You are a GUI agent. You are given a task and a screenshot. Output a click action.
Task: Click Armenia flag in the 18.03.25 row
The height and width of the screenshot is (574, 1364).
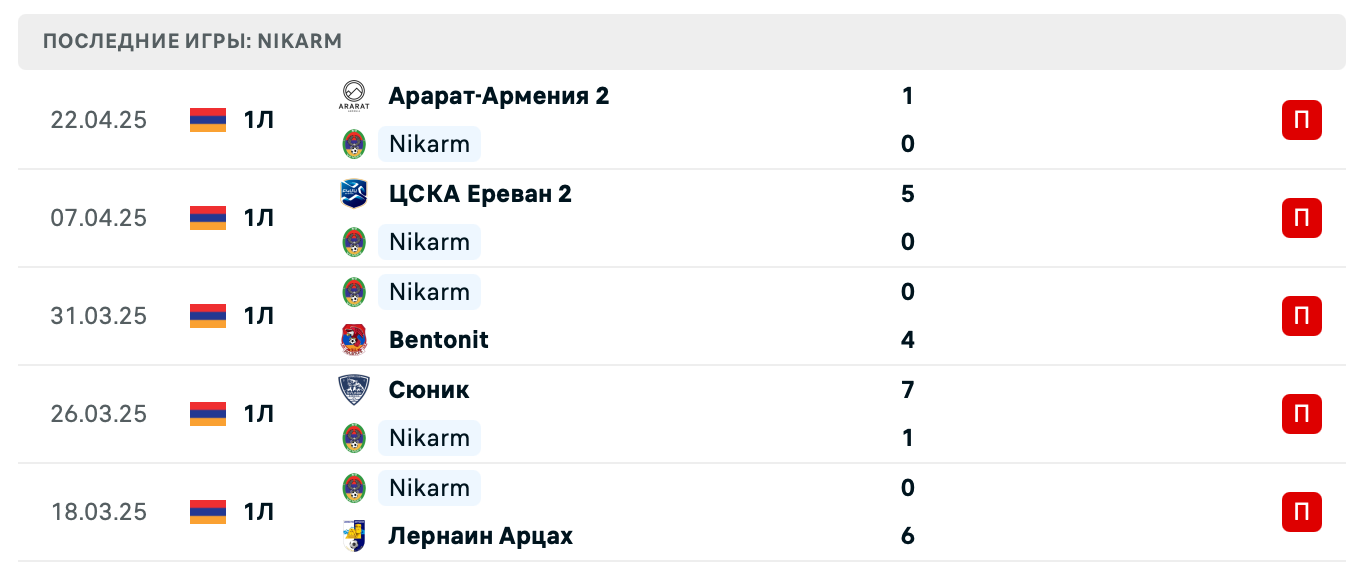tap(208, 512)
